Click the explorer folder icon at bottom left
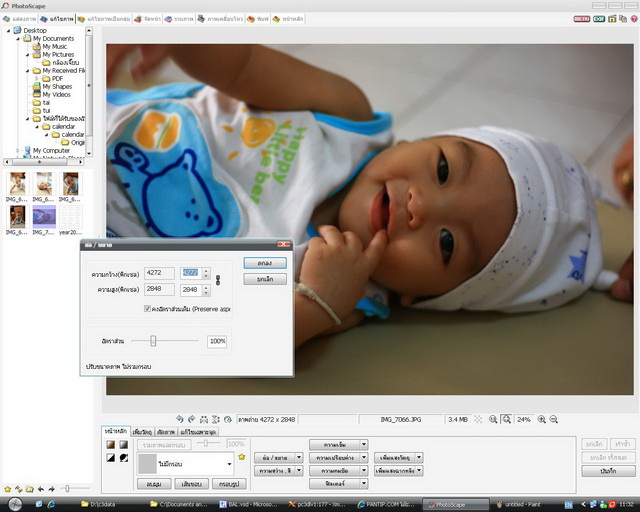The image size is (640, 512). (x=29, y=489)
